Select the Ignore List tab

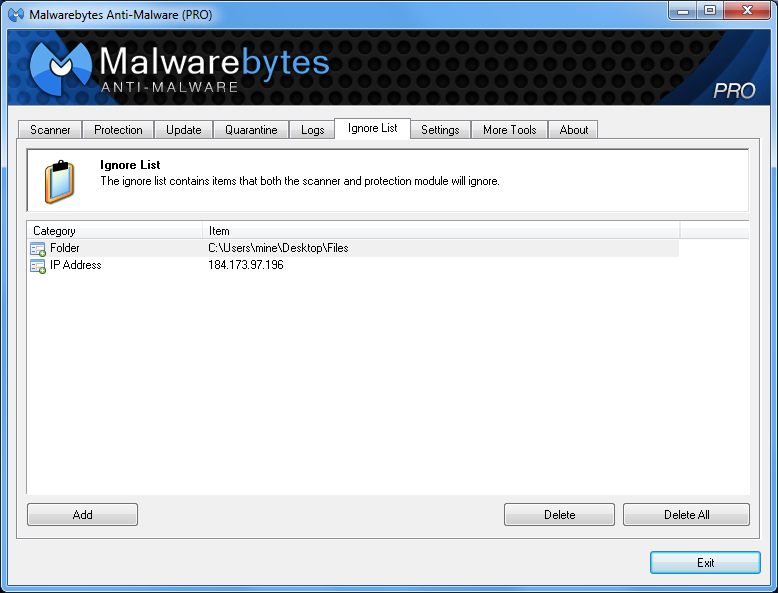[373, 129]
